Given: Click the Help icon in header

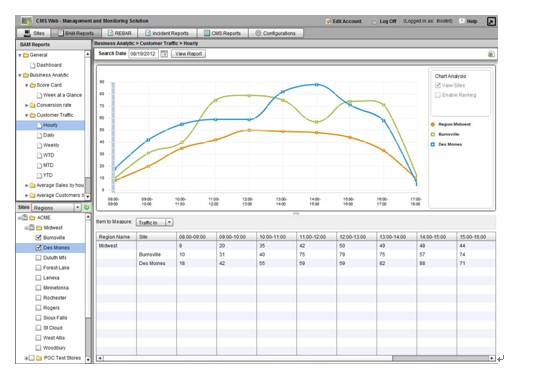Looking at the screenshot, I should (462, 21).
